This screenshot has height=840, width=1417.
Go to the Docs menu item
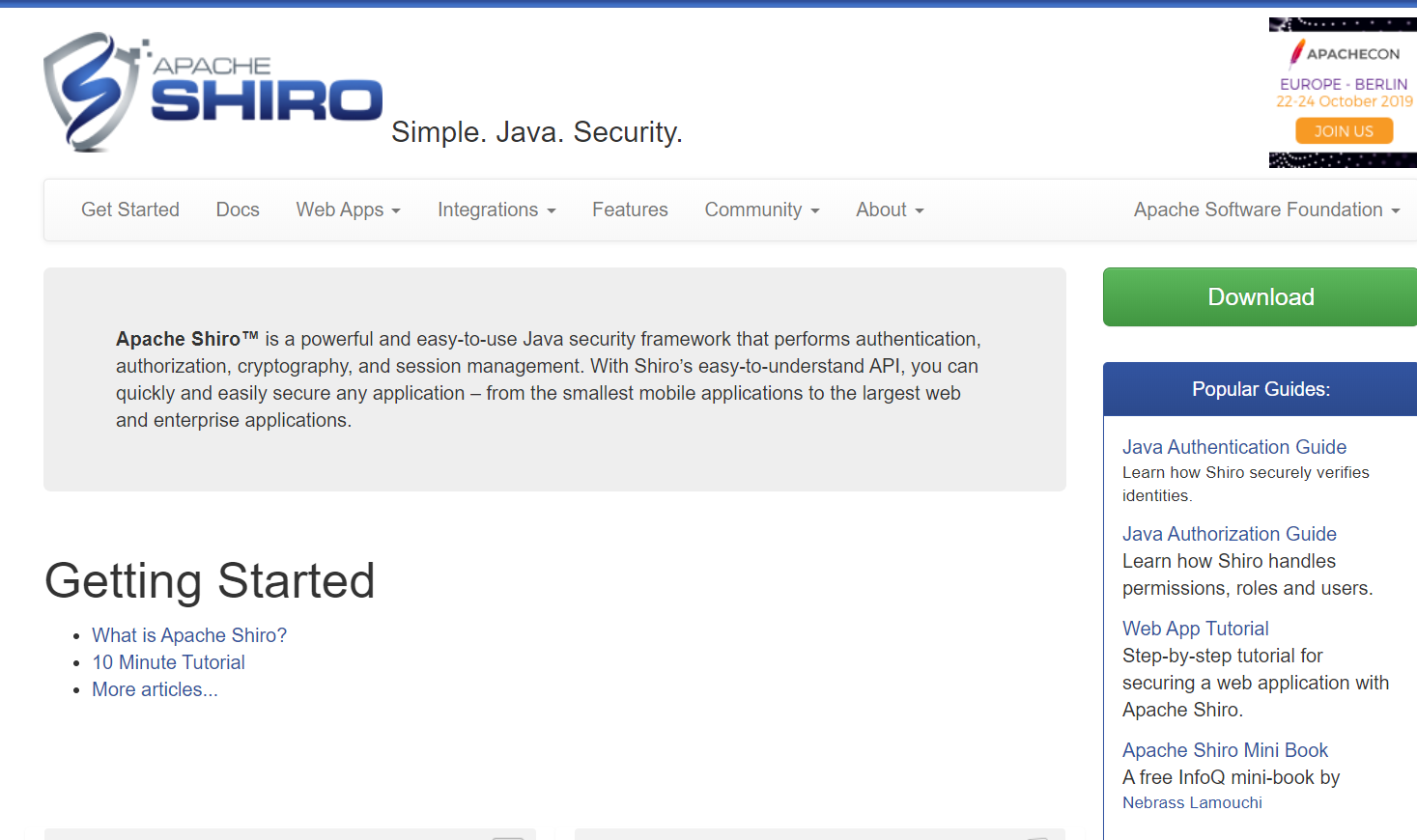pyautogui.click(x=238, y=210)
